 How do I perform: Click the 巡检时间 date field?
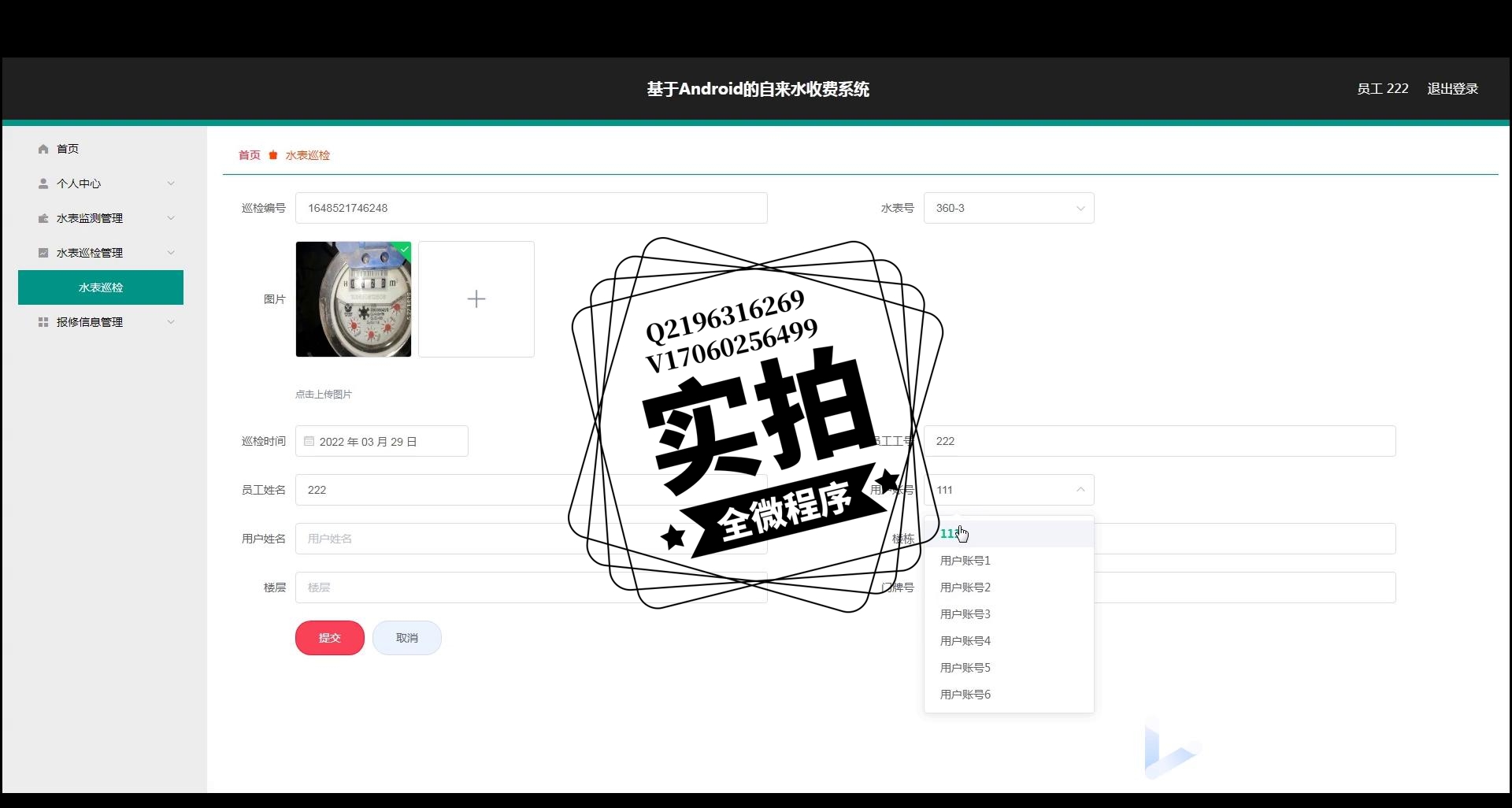tap(382, 441)
